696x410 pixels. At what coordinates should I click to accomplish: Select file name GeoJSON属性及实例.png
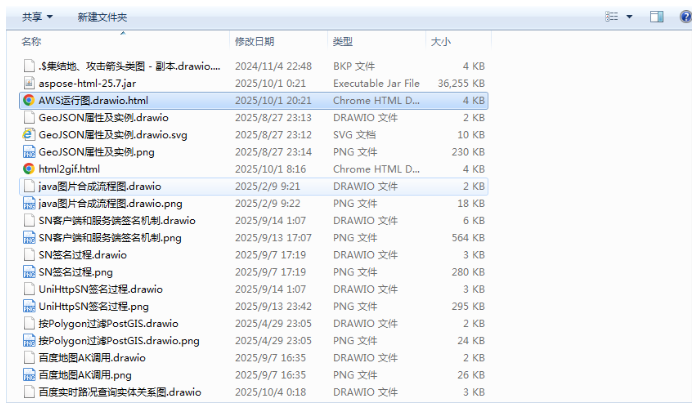tap(96, 152)
